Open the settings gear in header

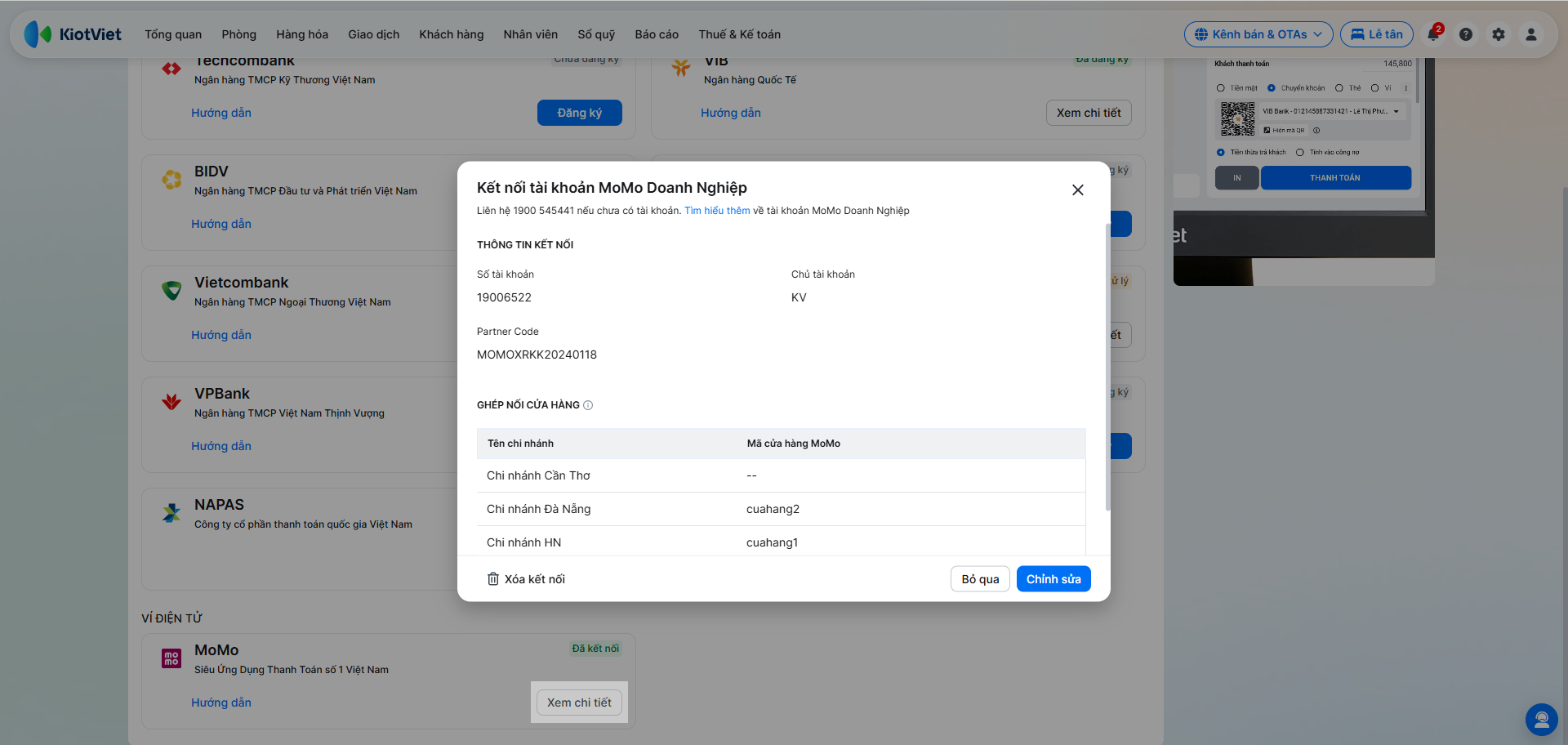point(1499,34)
